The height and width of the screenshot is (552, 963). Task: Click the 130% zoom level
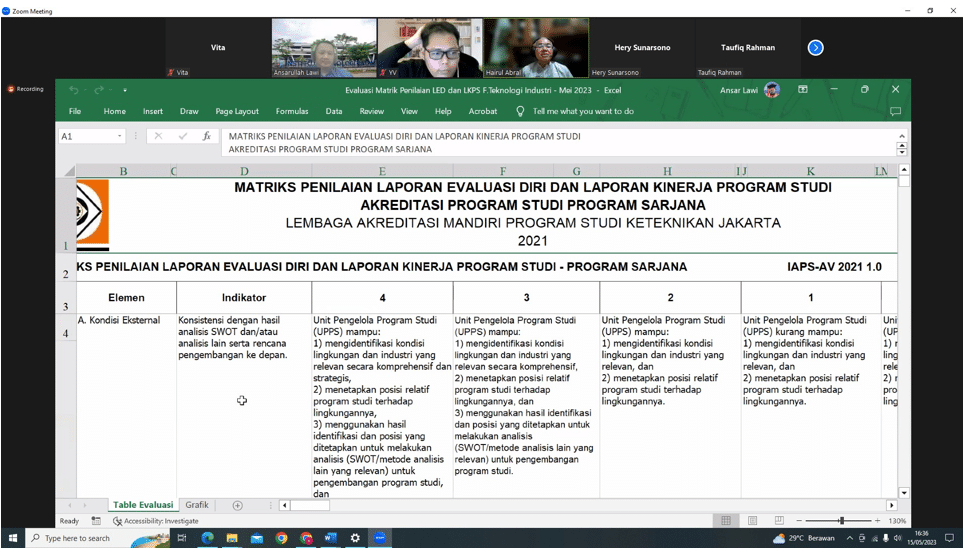click(897, 521)
